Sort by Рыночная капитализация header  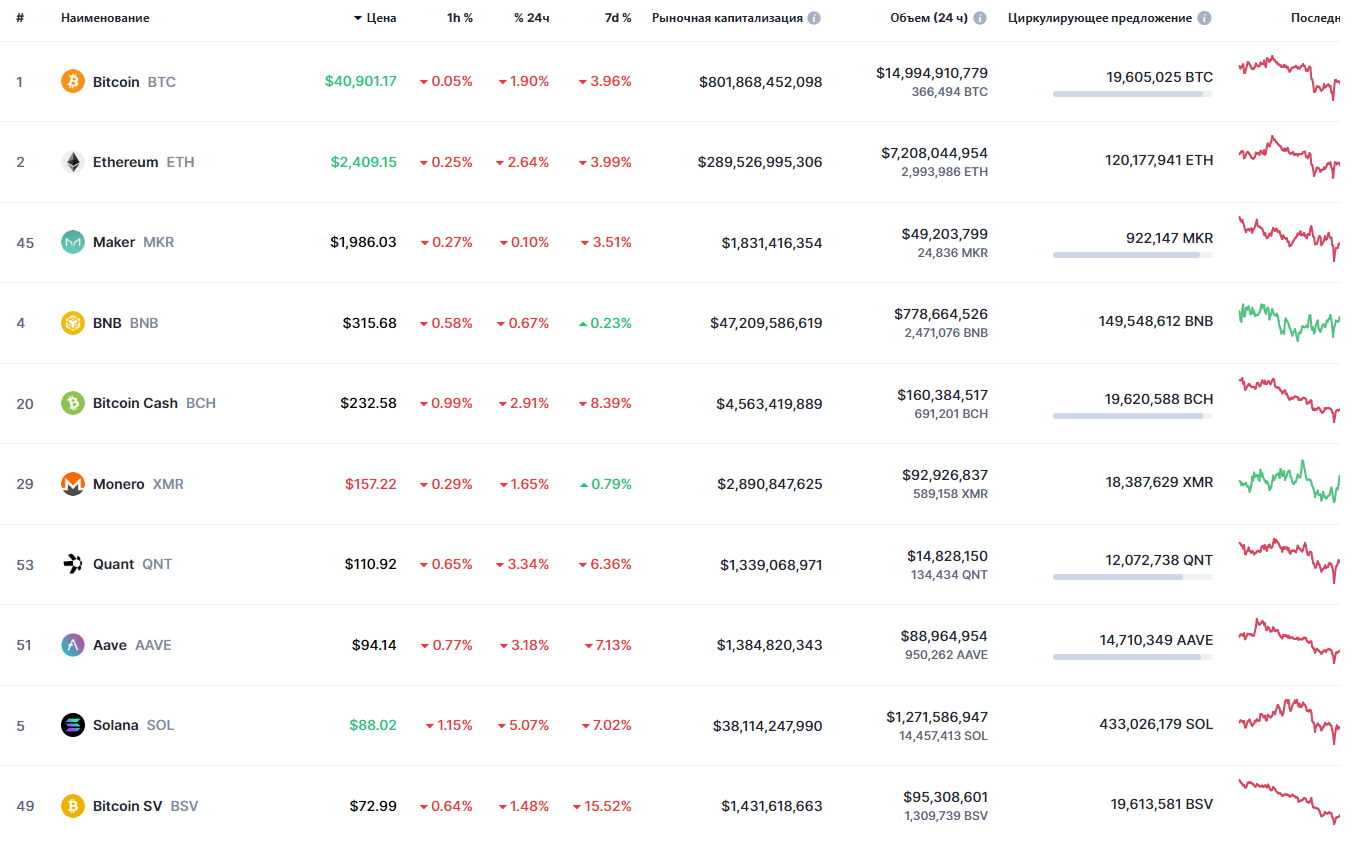tap(727, 18)
